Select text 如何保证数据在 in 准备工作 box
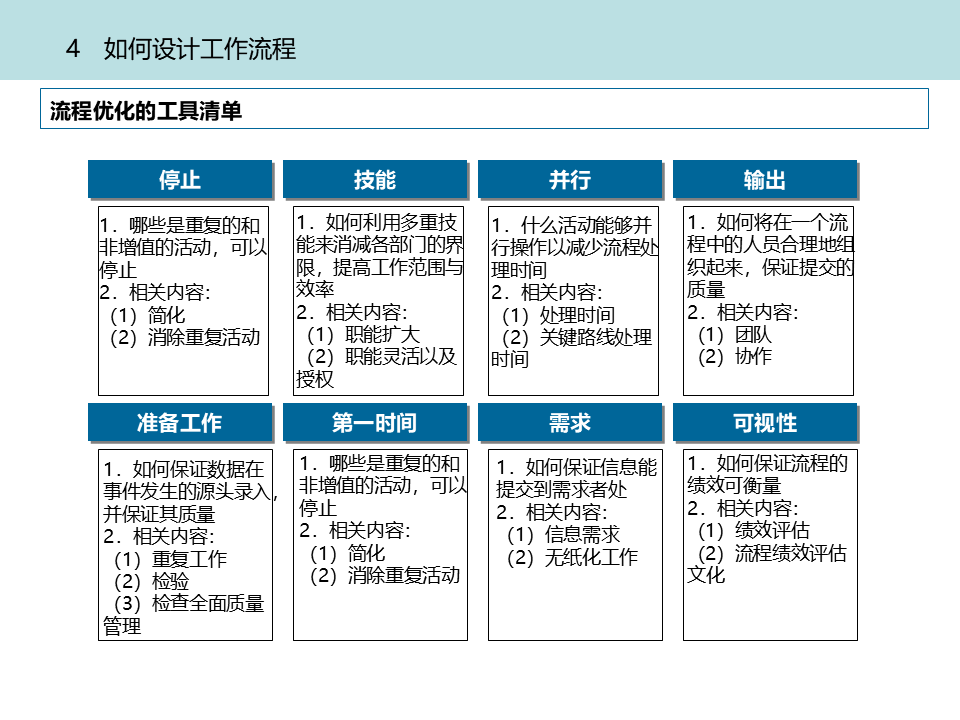 pyautogui.click(x=198, y=469)
